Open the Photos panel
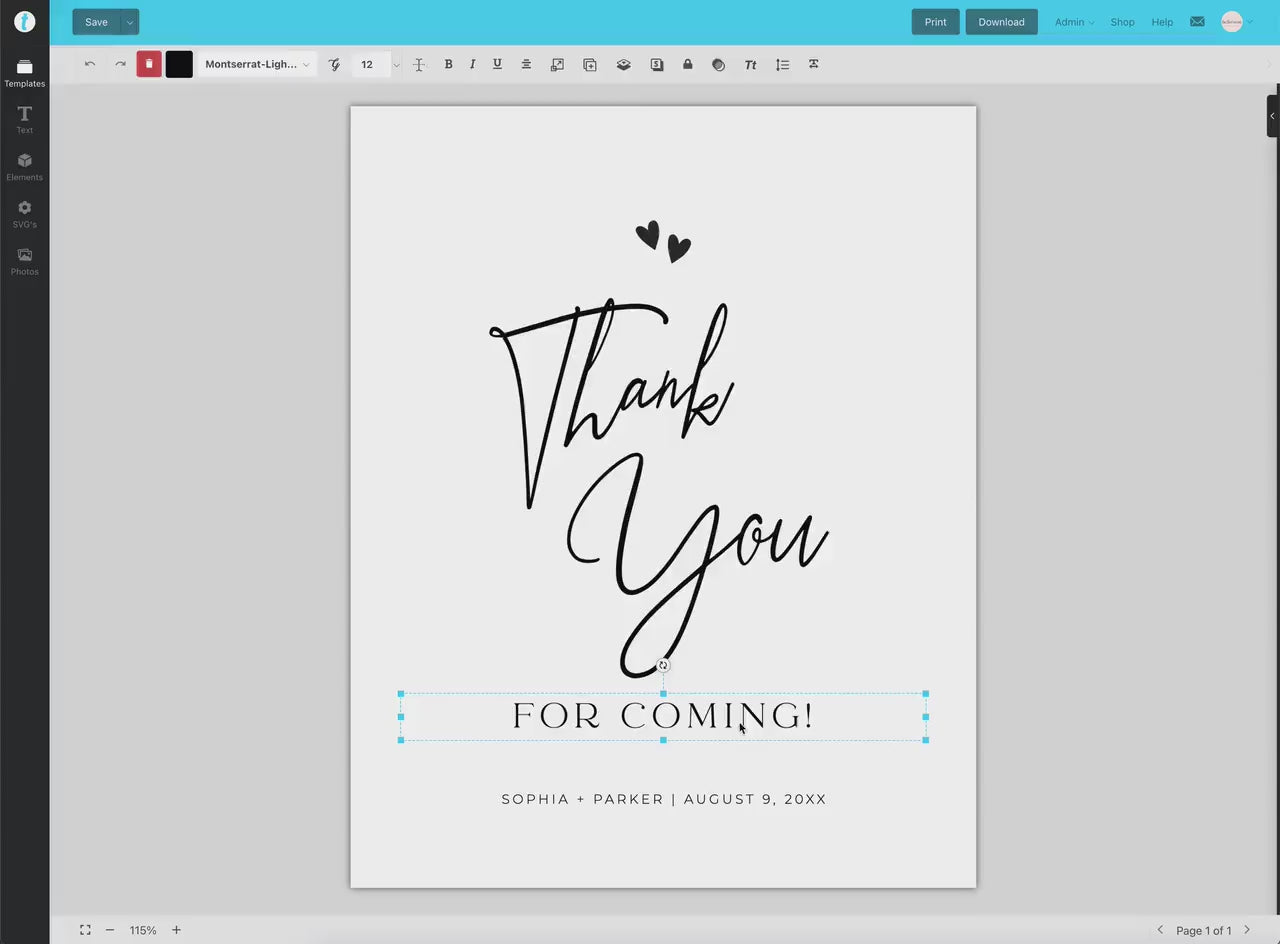The height and width of the screenshot is (944, 1280). (24, 261)
